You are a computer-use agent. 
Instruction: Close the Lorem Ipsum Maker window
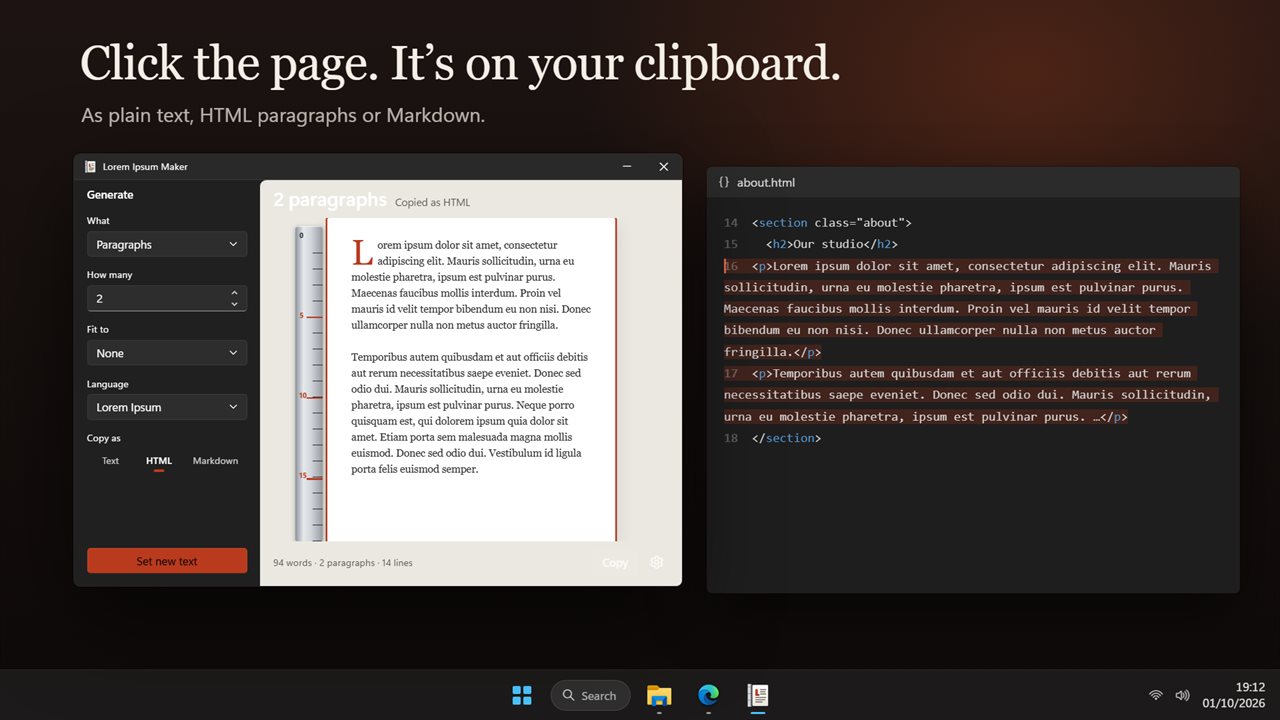[x=663, y=167]
